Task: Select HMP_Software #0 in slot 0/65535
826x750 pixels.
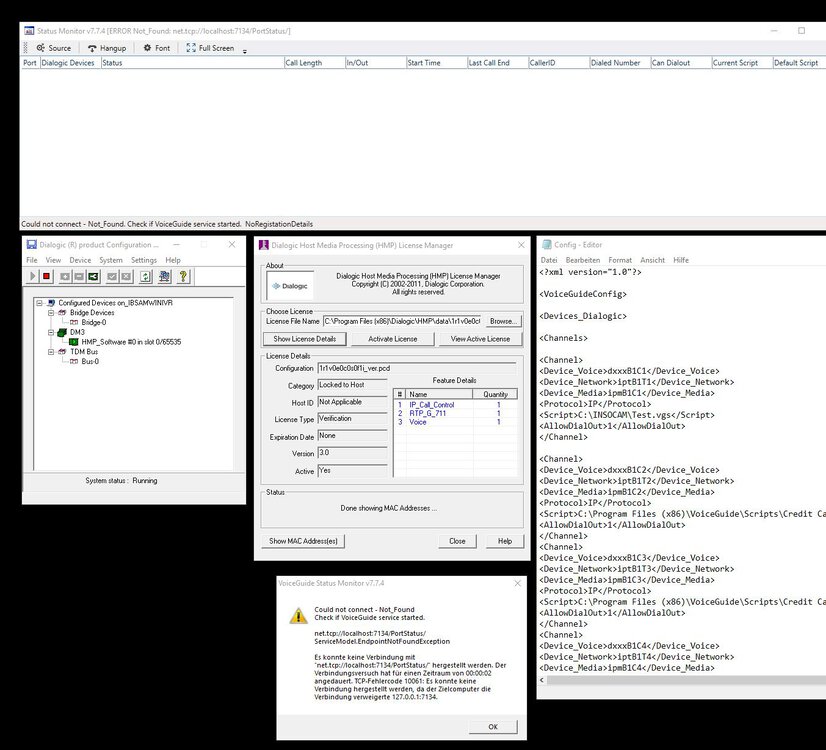Action: [131, 342]
